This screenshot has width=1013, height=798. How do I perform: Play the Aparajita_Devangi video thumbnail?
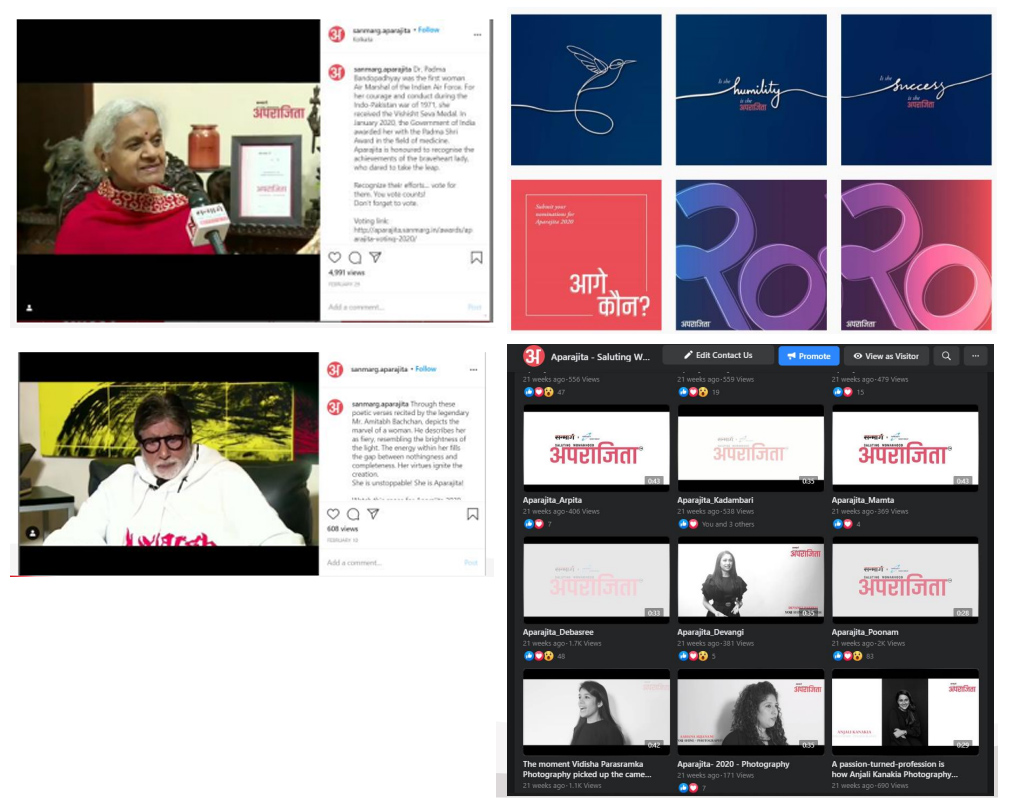click(x=751, y=580)
